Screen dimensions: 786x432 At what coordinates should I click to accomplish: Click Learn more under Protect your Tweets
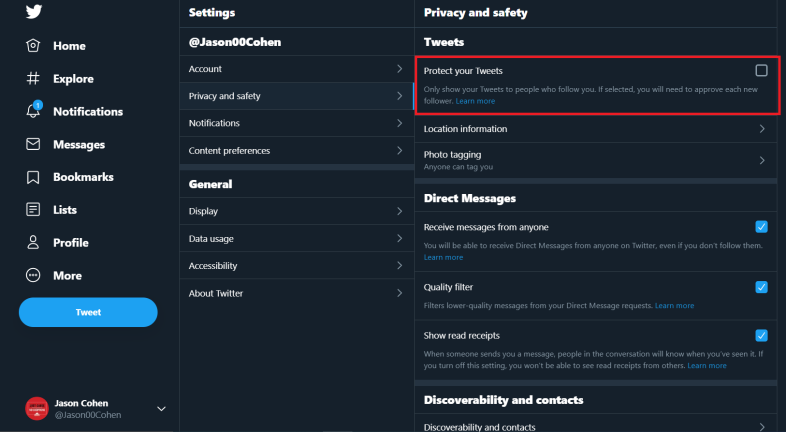point(475,101)
